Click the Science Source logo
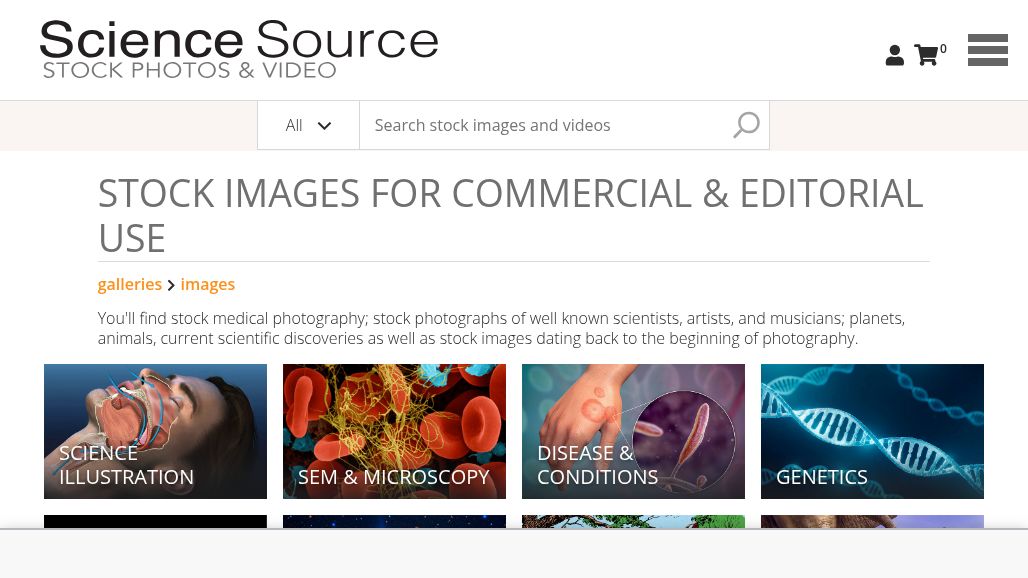The height and width of the screenshot is (578, 1028). [239, 48]
